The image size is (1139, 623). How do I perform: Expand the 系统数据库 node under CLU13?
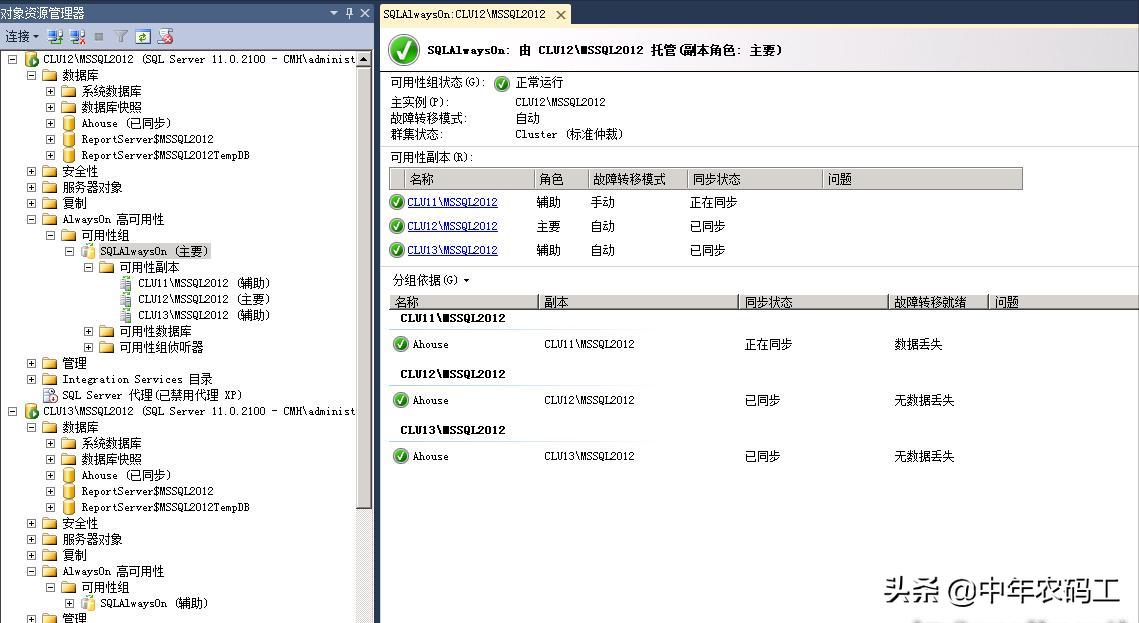tap(49, 443)
